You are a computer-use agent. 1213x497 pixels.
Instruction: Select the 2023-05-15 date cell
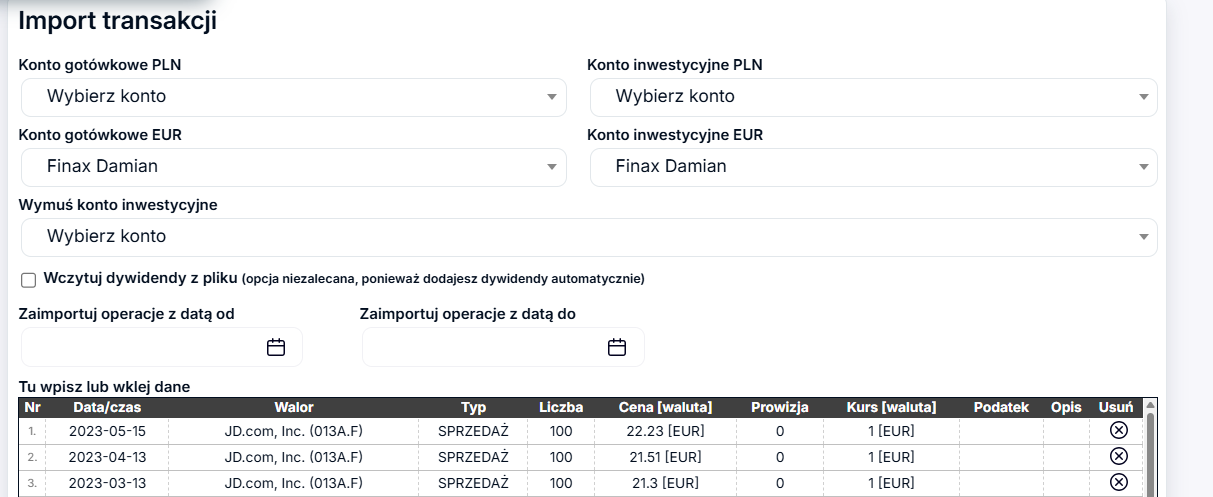pos(107,431)
